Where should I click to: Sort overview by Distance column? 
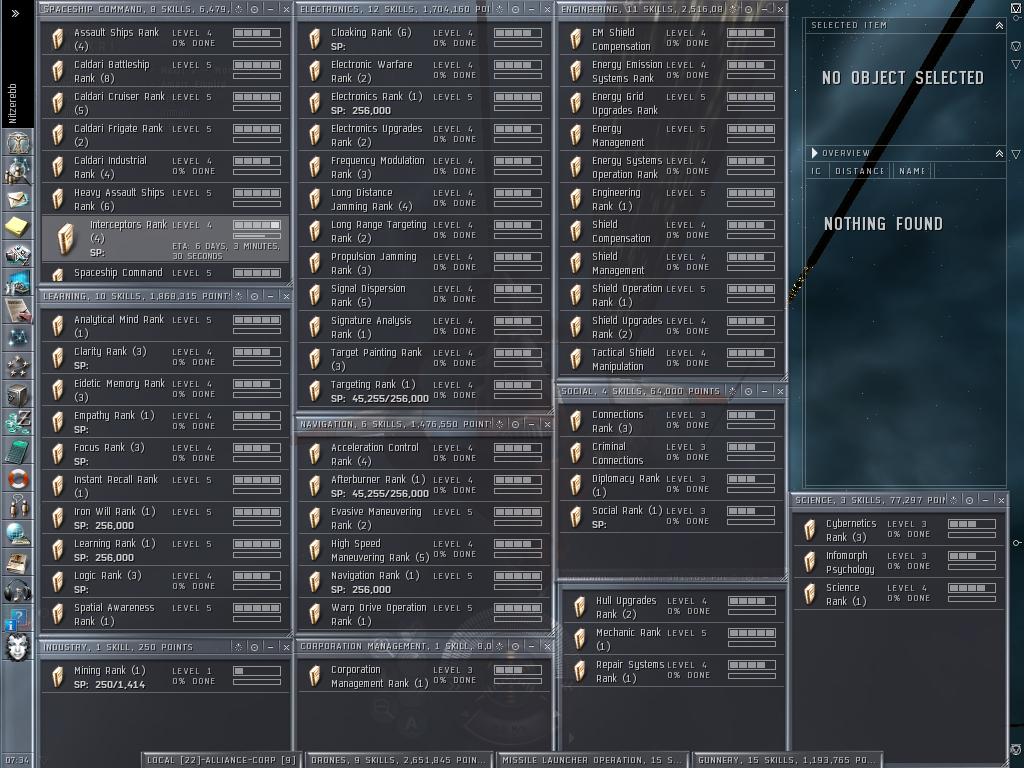pyautogui.click(x=859, y=171)
